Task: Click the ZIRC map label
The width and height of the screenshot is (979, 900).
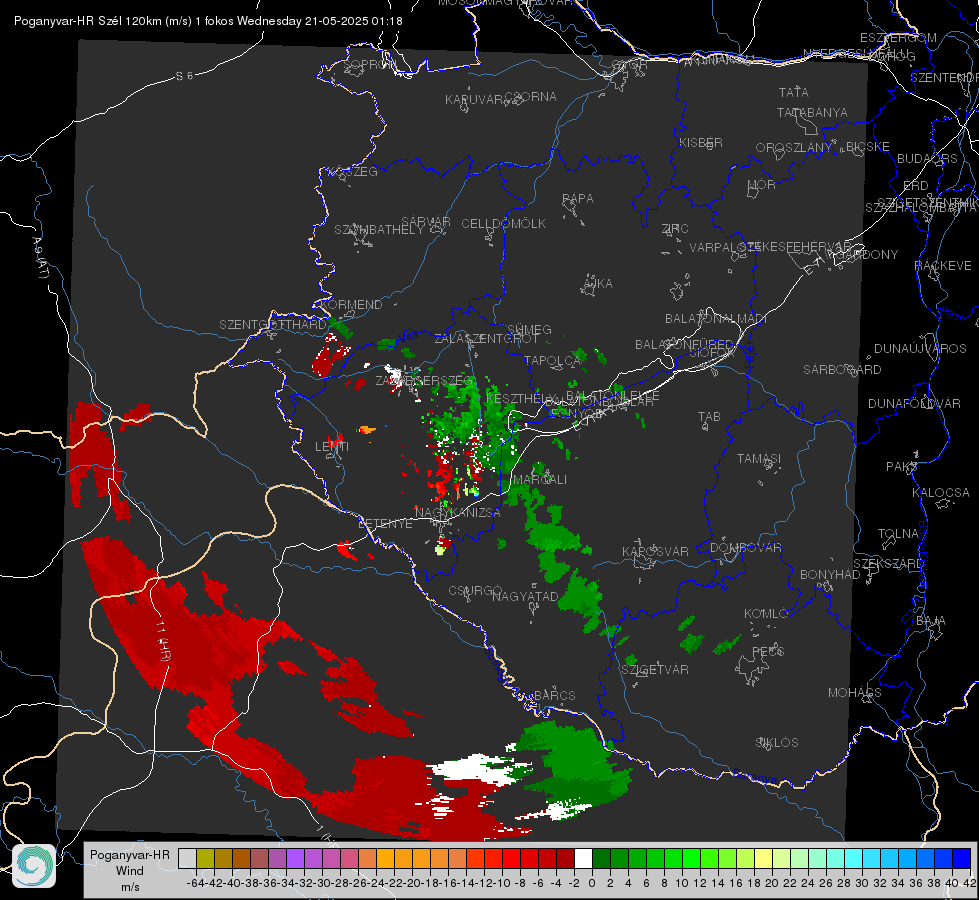Action: click(x=675, y=229)
